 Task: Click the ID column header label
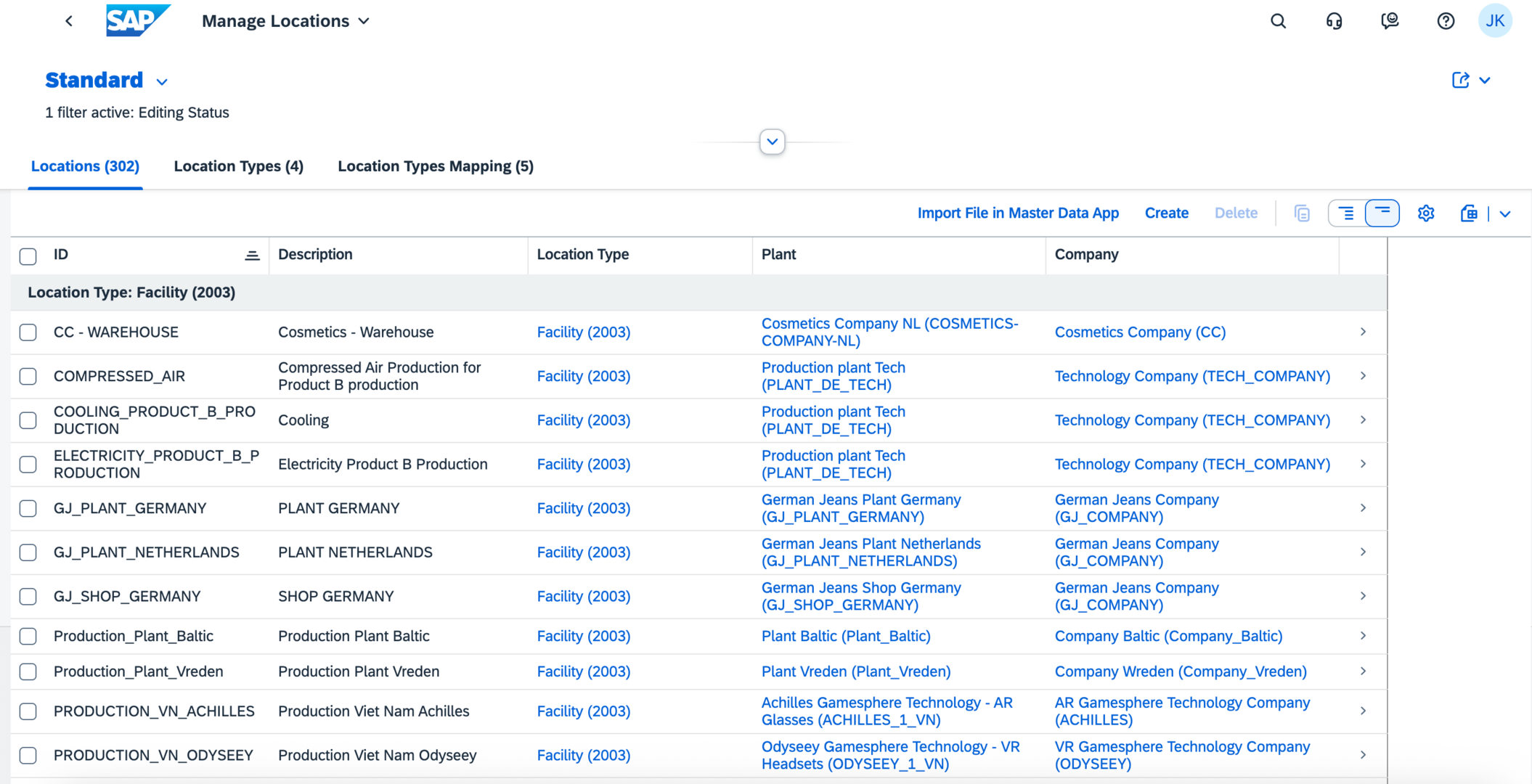[61, 254]
